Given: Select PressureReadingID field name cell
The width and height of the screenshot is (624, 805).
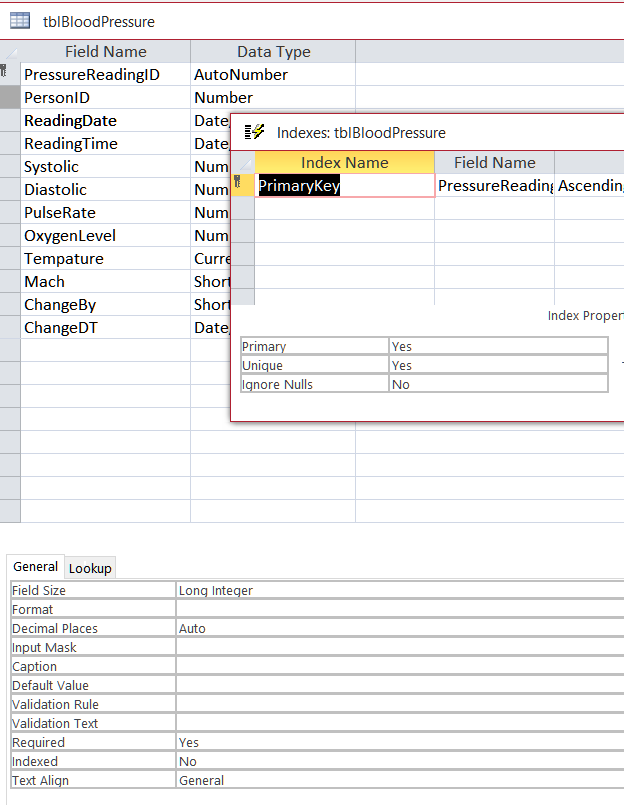Looking at the screenshot, I should [x=105, y=74].
